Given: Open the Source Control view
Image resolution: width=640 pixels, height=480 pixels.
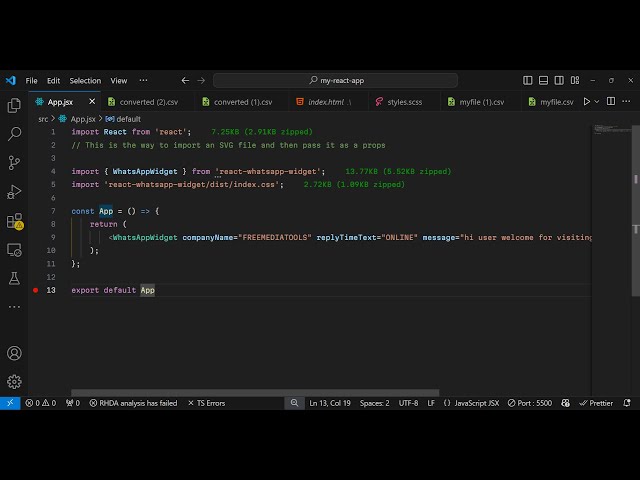Looking at the screenshot, I should [x=14, y=162].
